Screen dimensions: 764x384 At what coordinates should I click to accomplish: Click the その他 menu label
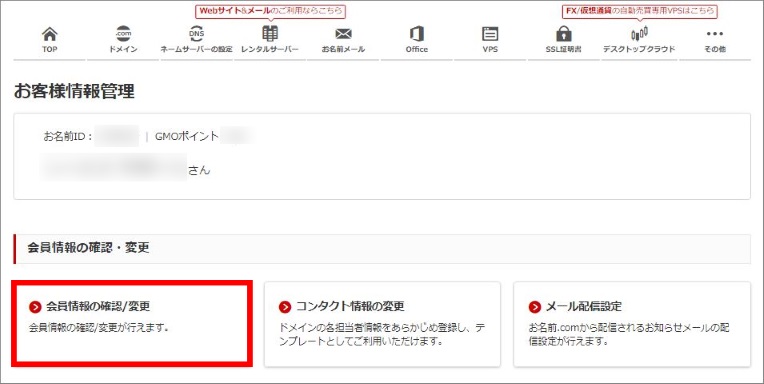715,49
